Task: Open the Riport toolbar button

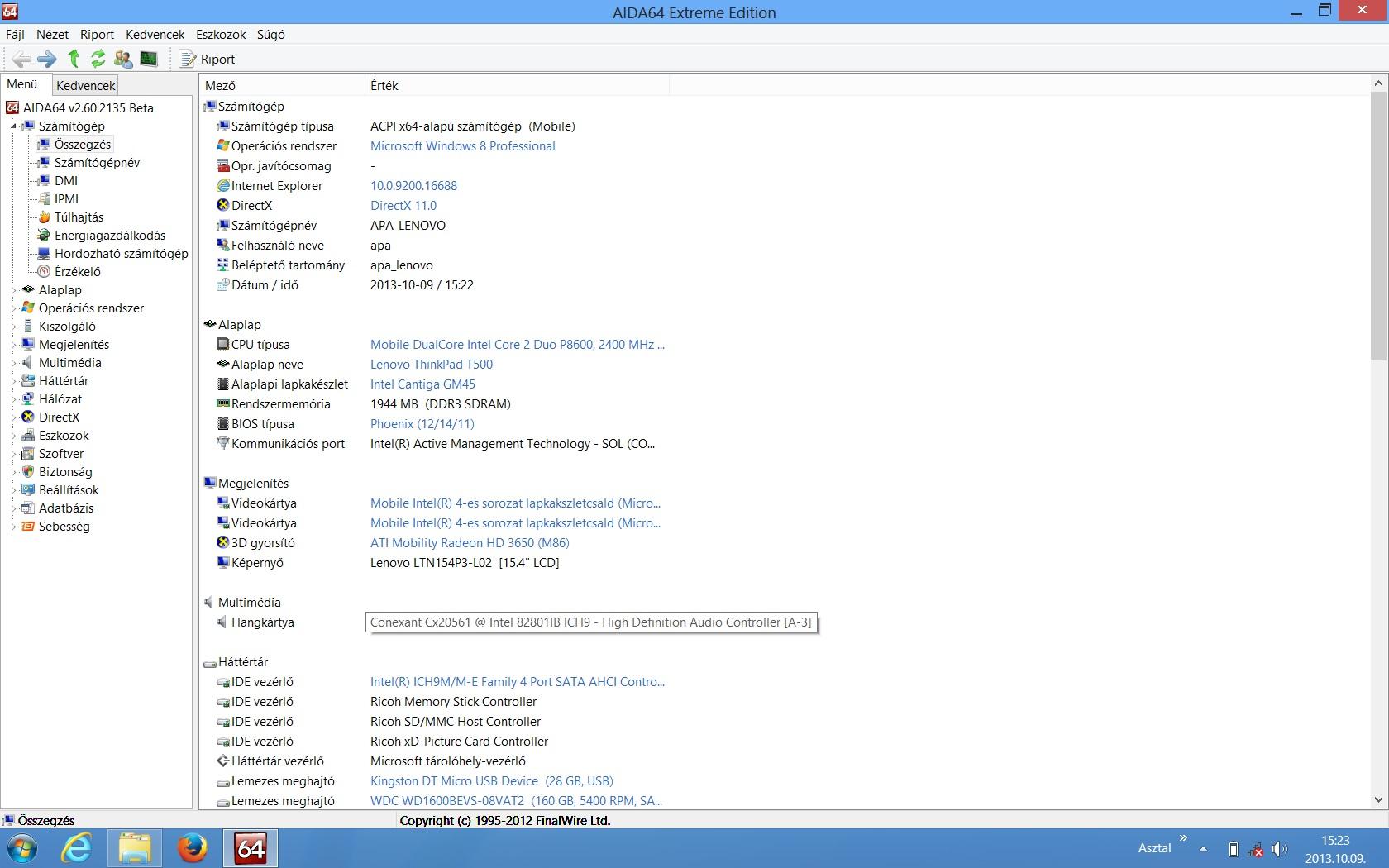Action: click(x=208, y=59)
